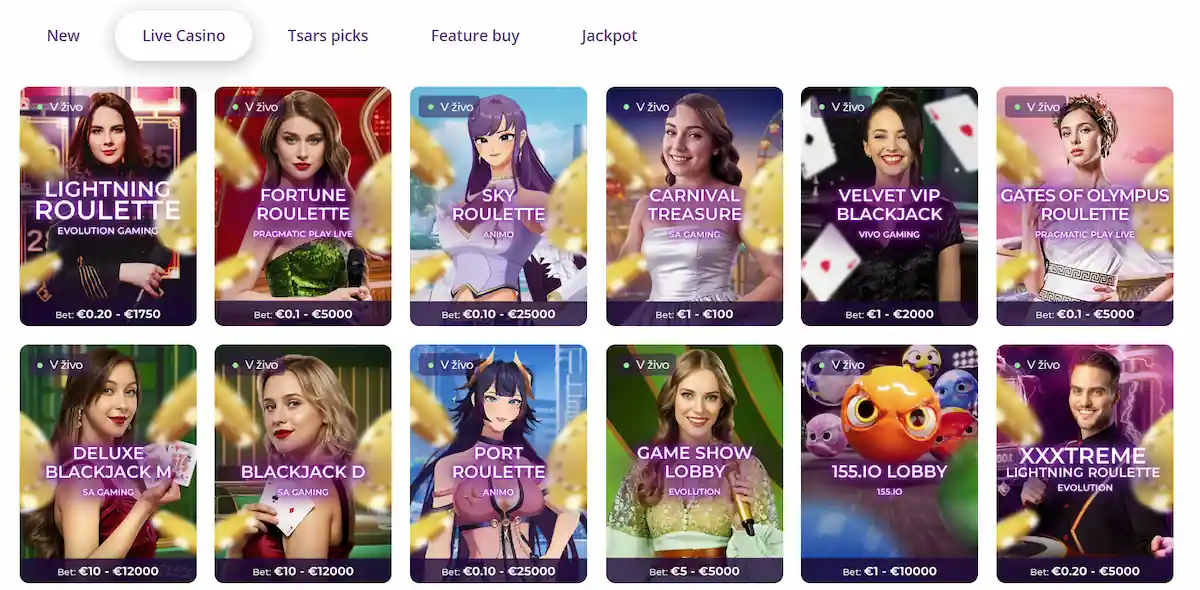1200x590 pixels.
Task: Click the V živo badge on Lightning Roulette
Action: (x=60, y=106)
